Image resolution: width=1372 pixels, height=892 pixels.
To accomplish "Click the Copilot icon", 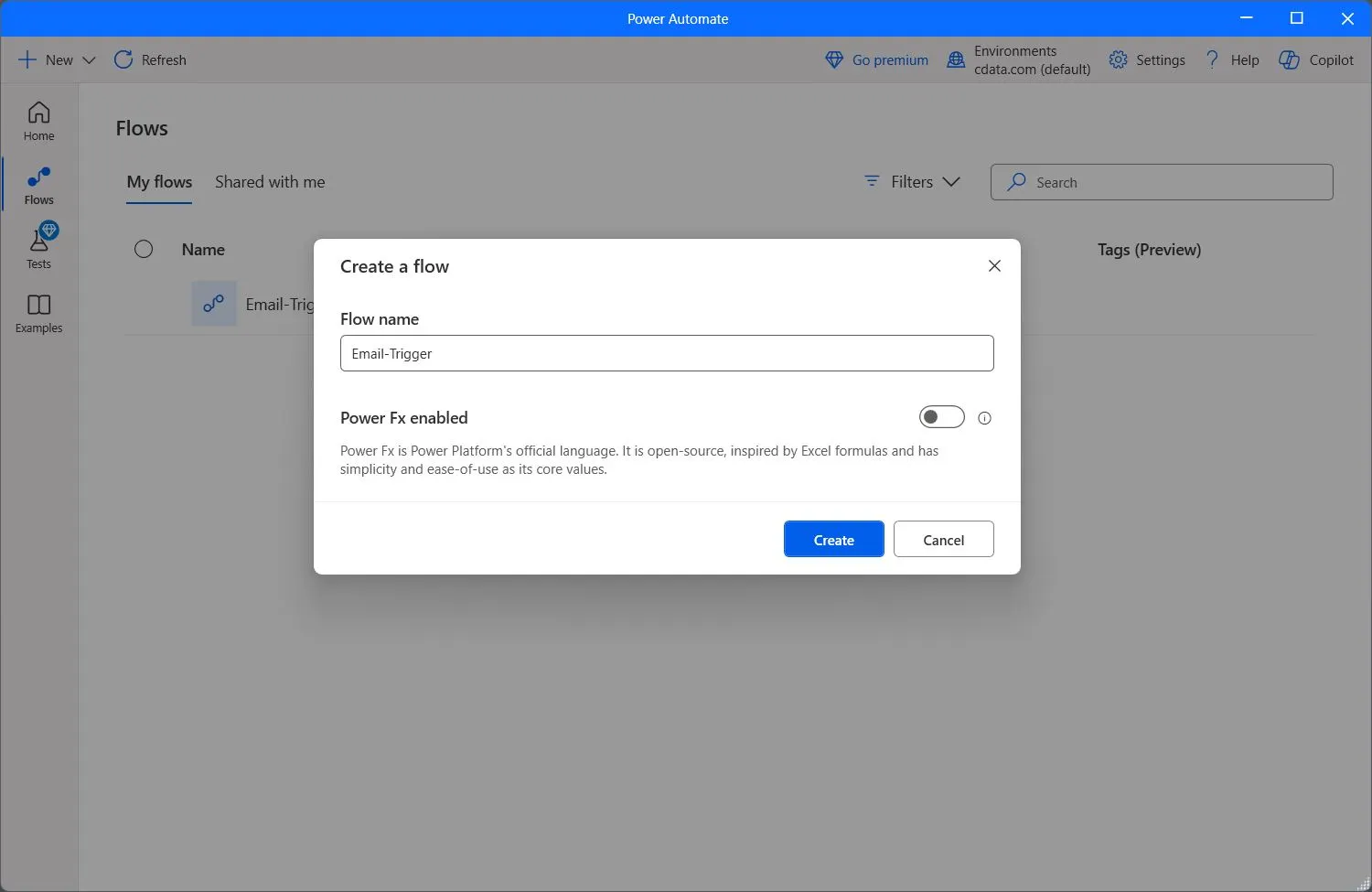I will click(x=1289, y=60).
